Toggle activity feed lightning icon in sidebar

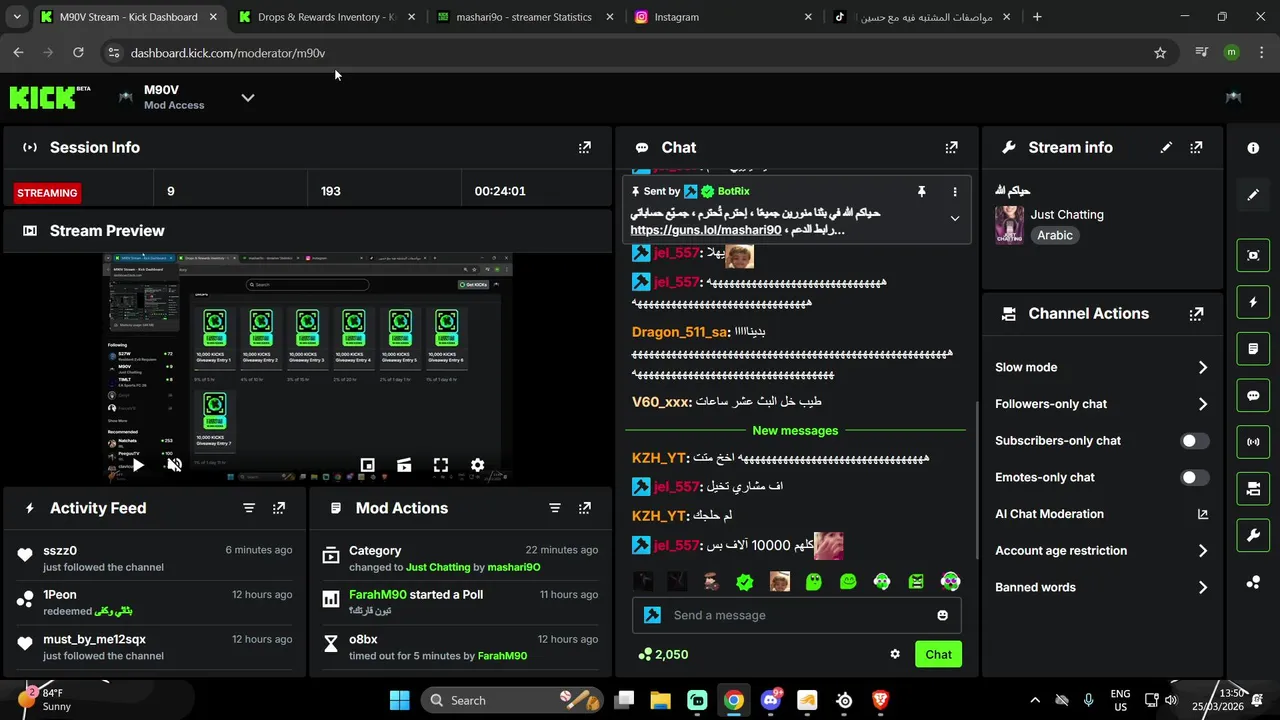[x=1253, y=302]
